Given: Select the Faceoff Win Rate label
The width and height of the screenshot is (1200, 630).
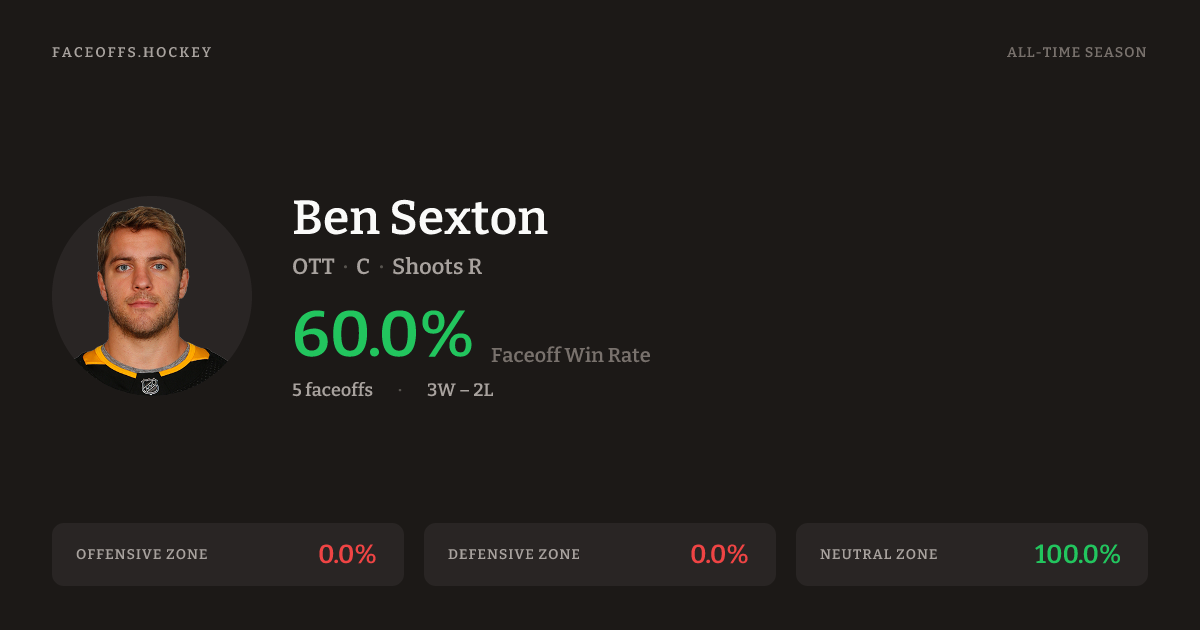Looking at the screenshot, I should coord(570,355).
